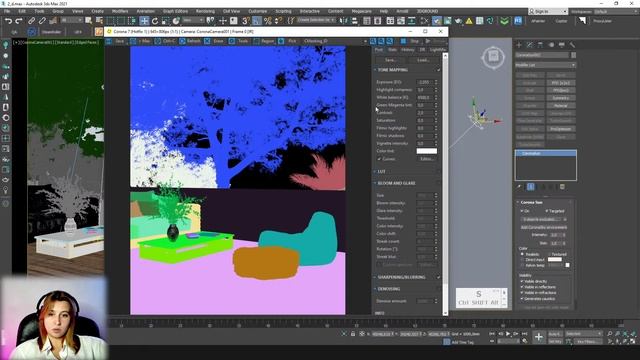
Task: Click the Direct input color swatch
Action: point(555,260)
